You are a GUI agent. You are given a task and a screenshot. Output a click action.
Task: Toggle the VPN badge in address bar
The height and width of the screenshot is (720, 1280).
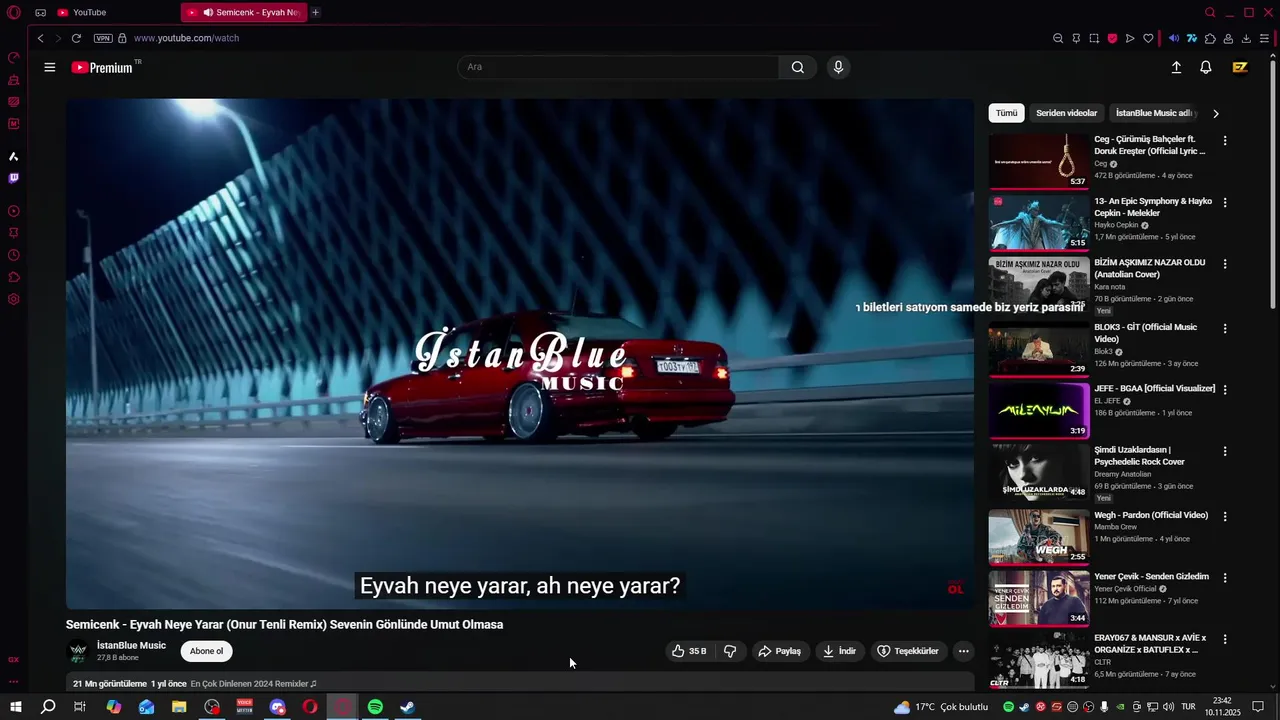(x=103, y=38)
